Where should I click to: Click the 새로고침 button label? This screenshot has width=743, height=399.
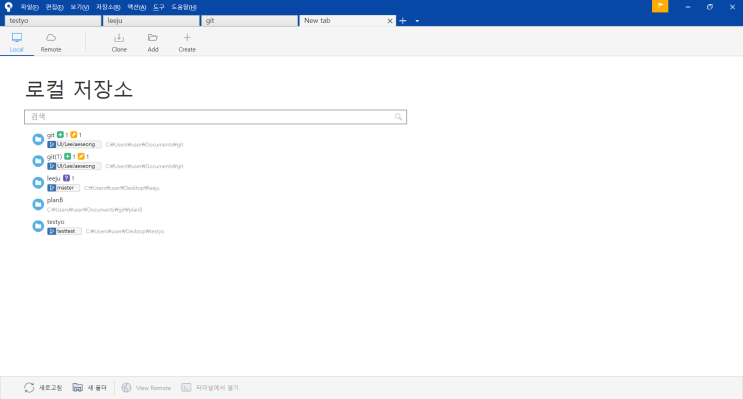51,388
